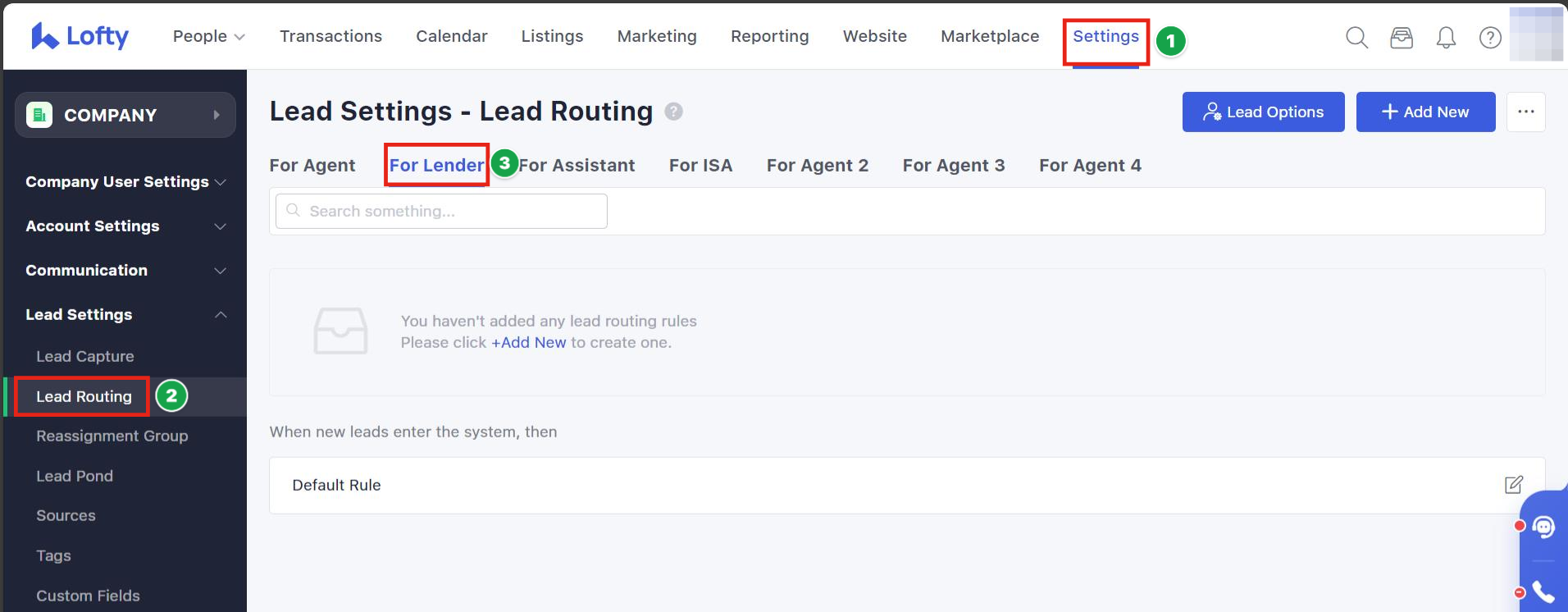Click the info icon beside Lead Routing title
Image resolution: width=1568 pixels, height=612 pixels.
point(673,112)
